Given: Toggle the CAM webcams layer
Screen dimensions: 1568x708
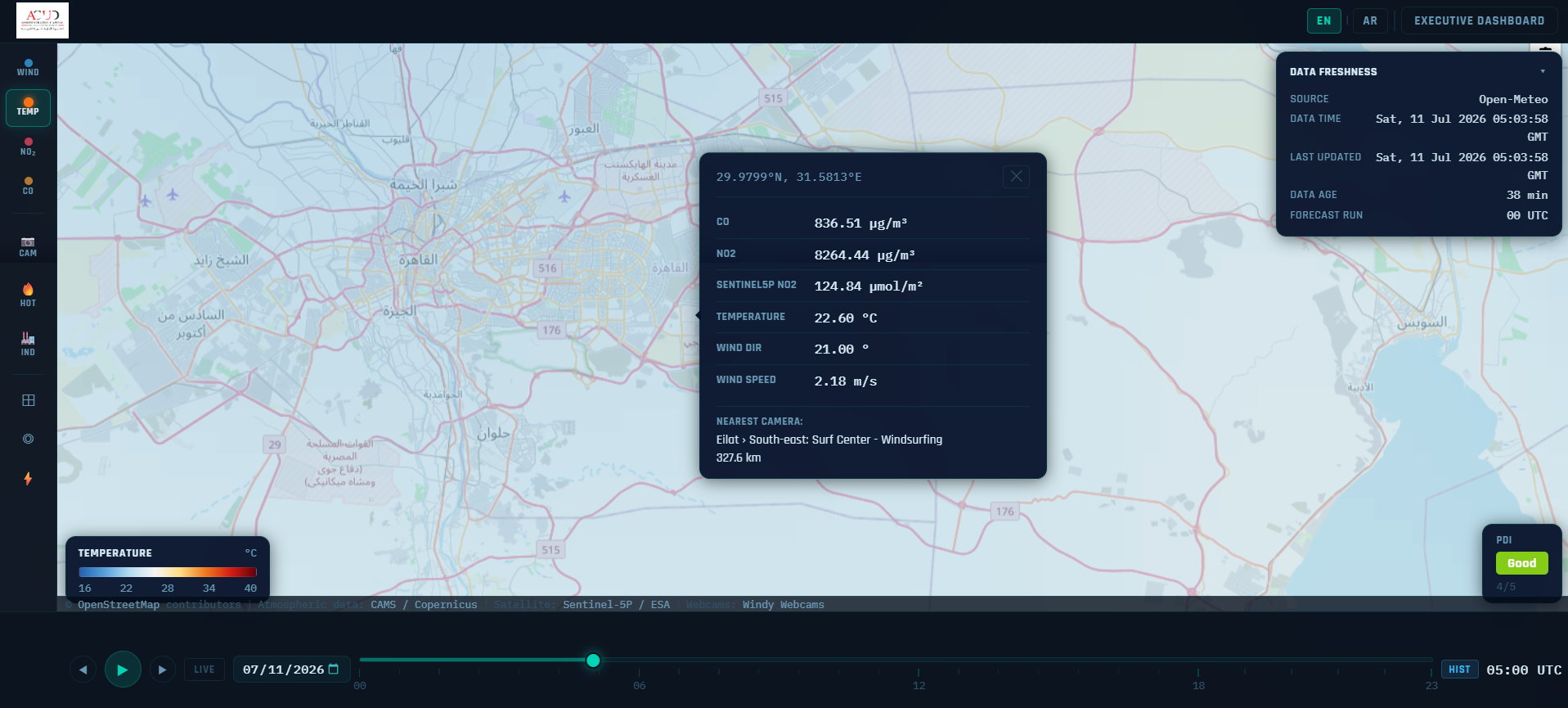Looking at the screenshot, I should 28,246.
